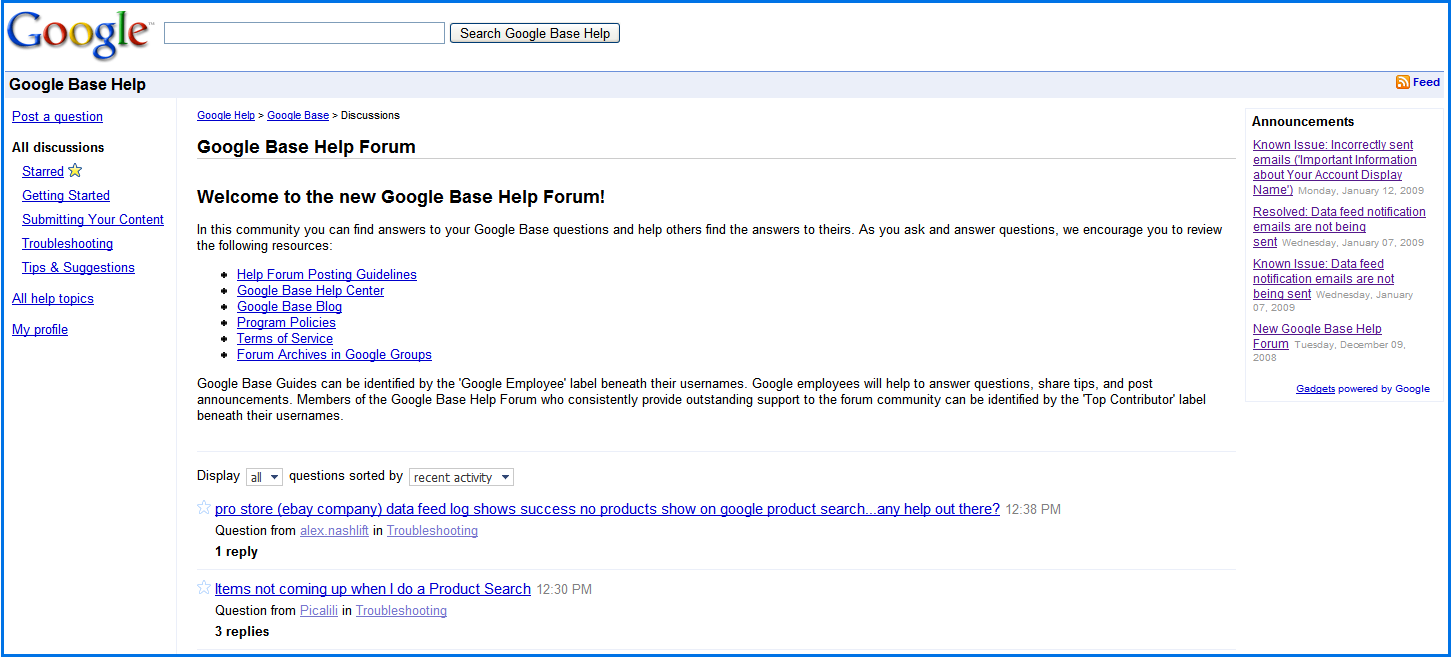Viewport: 1451px width, 657px height.
Task: Select Troubleshooting in the sidebar
Action: pyautogui.click(x=67, y=244)
